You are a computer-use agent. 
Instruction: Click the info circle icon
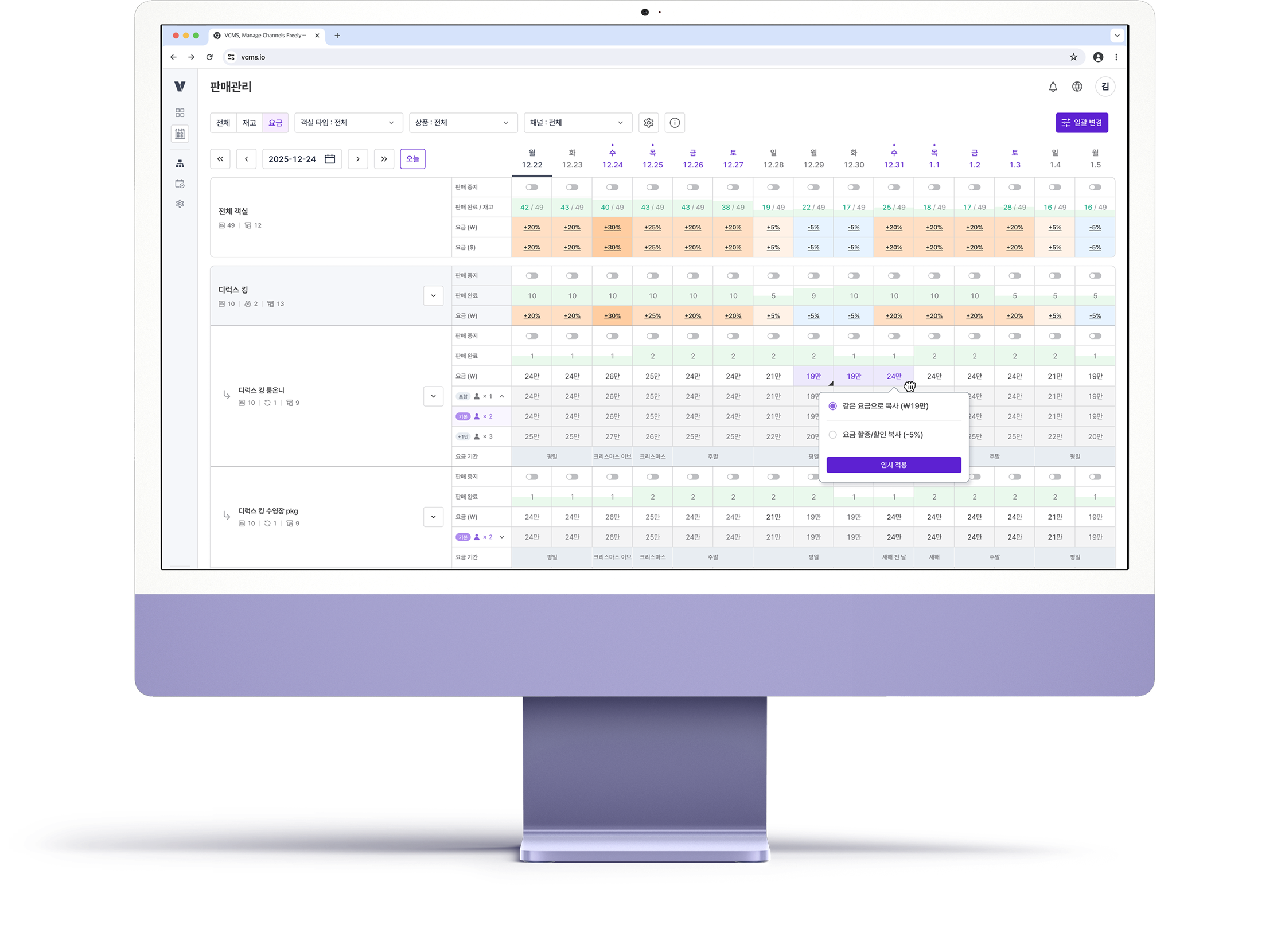pos(675,123)
